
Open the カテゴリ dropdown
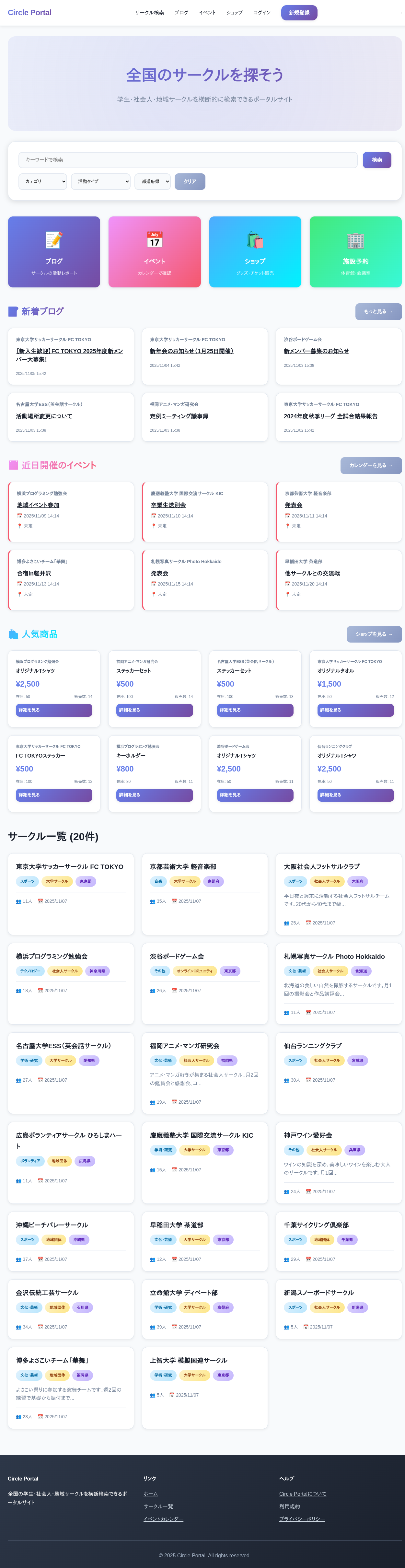pyautogui.click(x=43, y=181)
